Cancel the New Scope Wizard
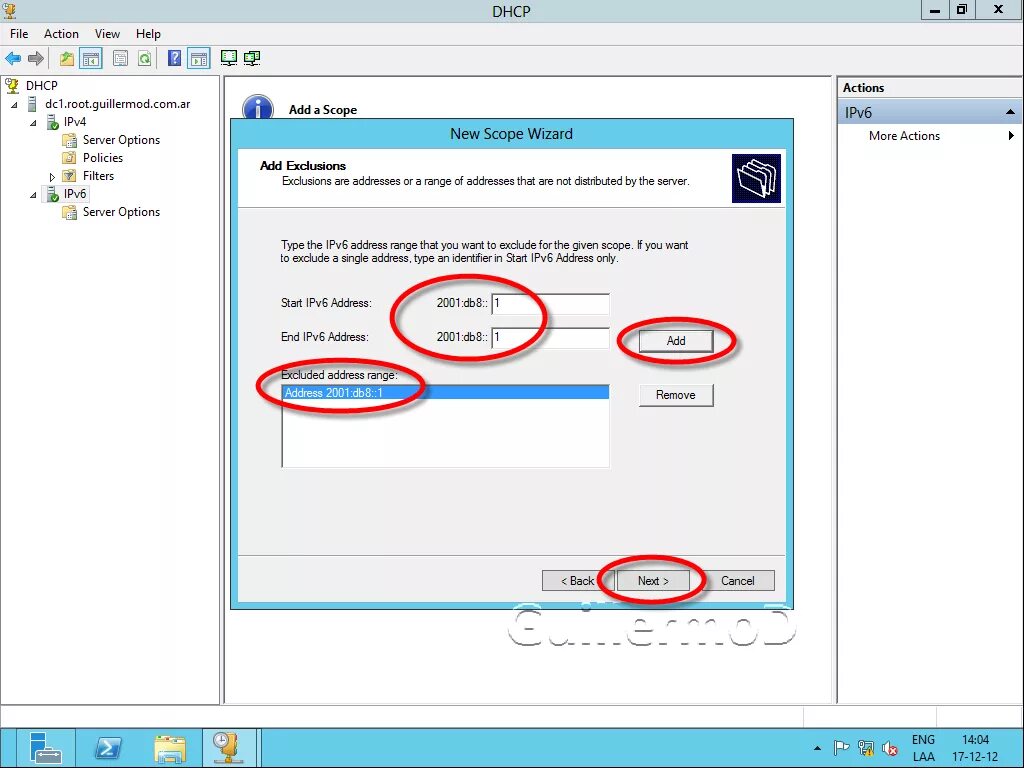The height and width of the screenshot is (768, 1024). click(738, 581)
